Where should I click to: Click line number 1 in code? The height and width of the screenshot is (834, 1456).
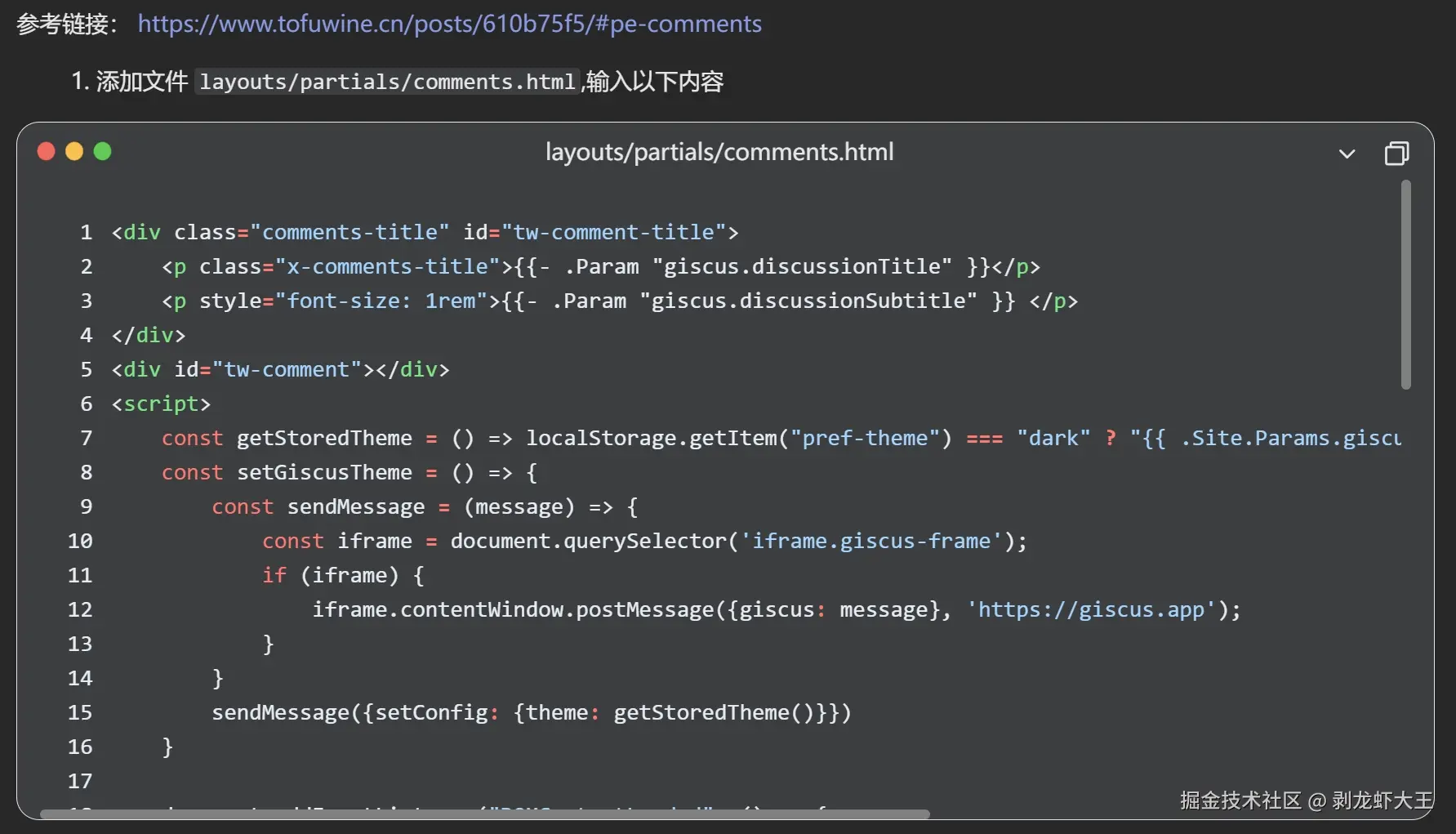(x=86, y=232)
